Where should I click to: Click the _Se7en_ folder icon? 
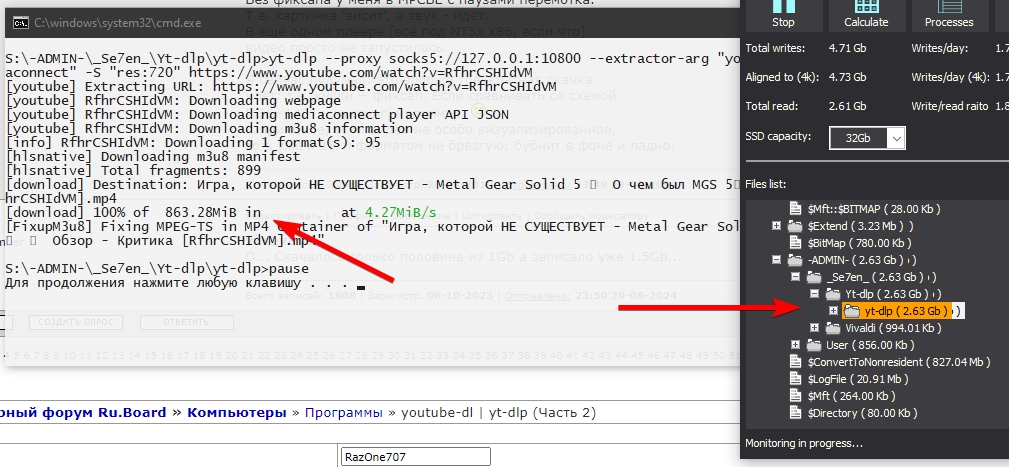[815, 277]
